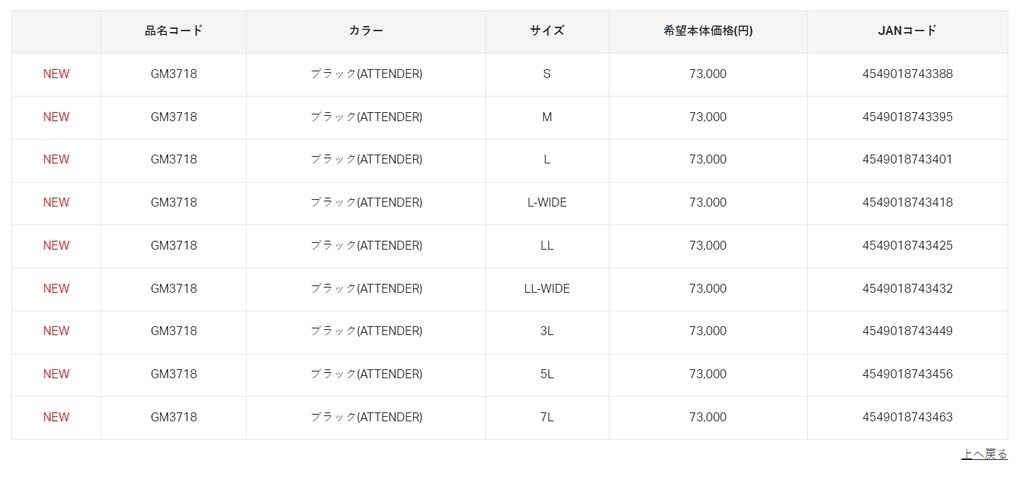Click the 上へ戻る back-to-top link
The width and height of the screenshot is (1024, 480).
(x=984, y=454)
